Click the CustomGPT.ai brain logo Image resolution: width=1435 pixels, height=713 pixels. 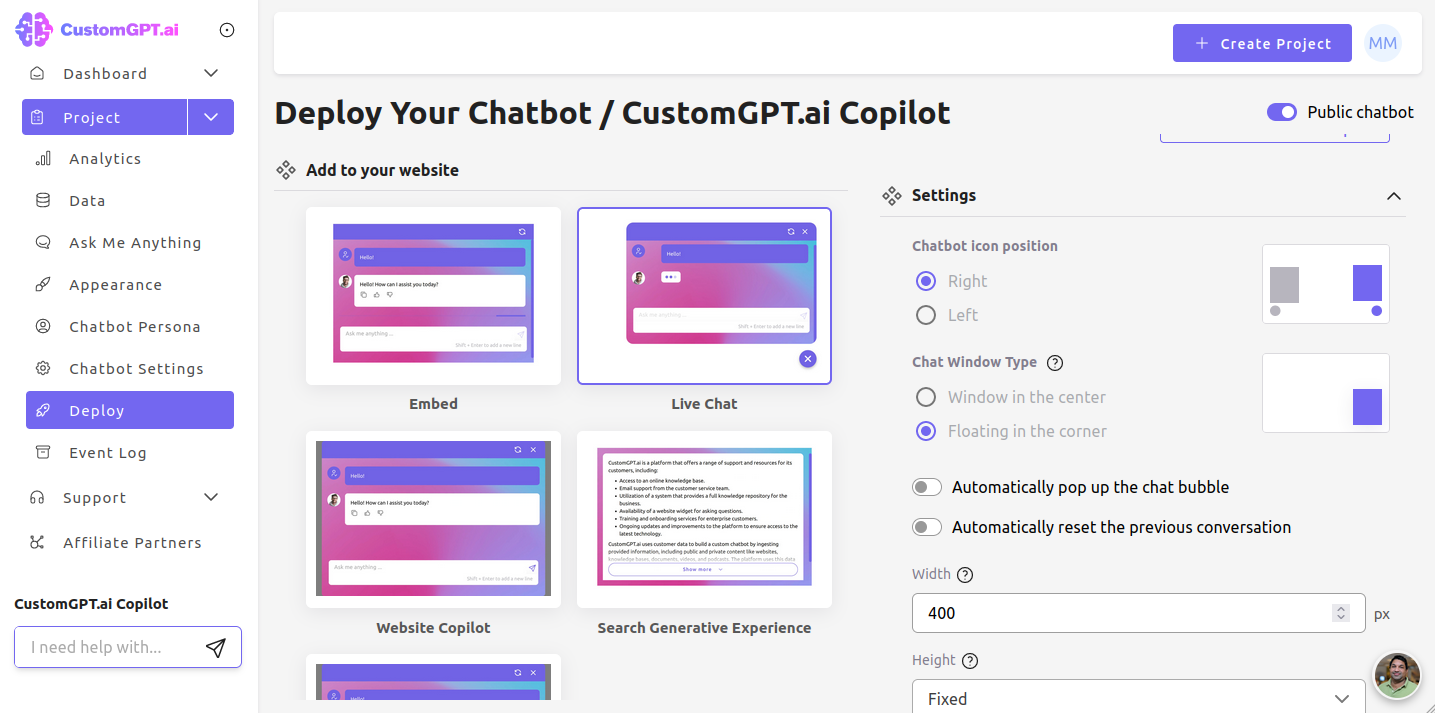pos(35,30)
